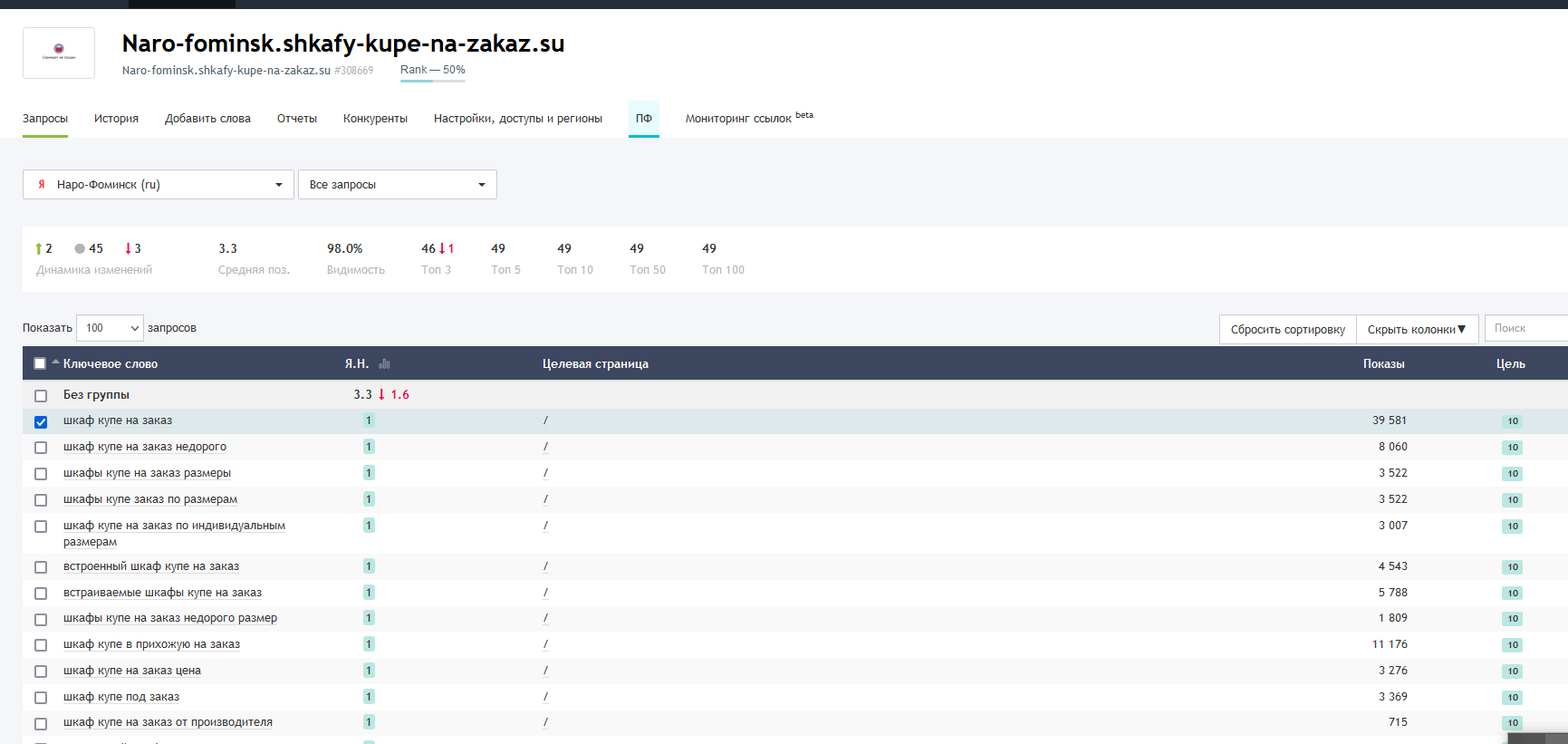Open the шкаф купе на заказ от производителя link
1568x744 pixels.
[x=168, y=722]
